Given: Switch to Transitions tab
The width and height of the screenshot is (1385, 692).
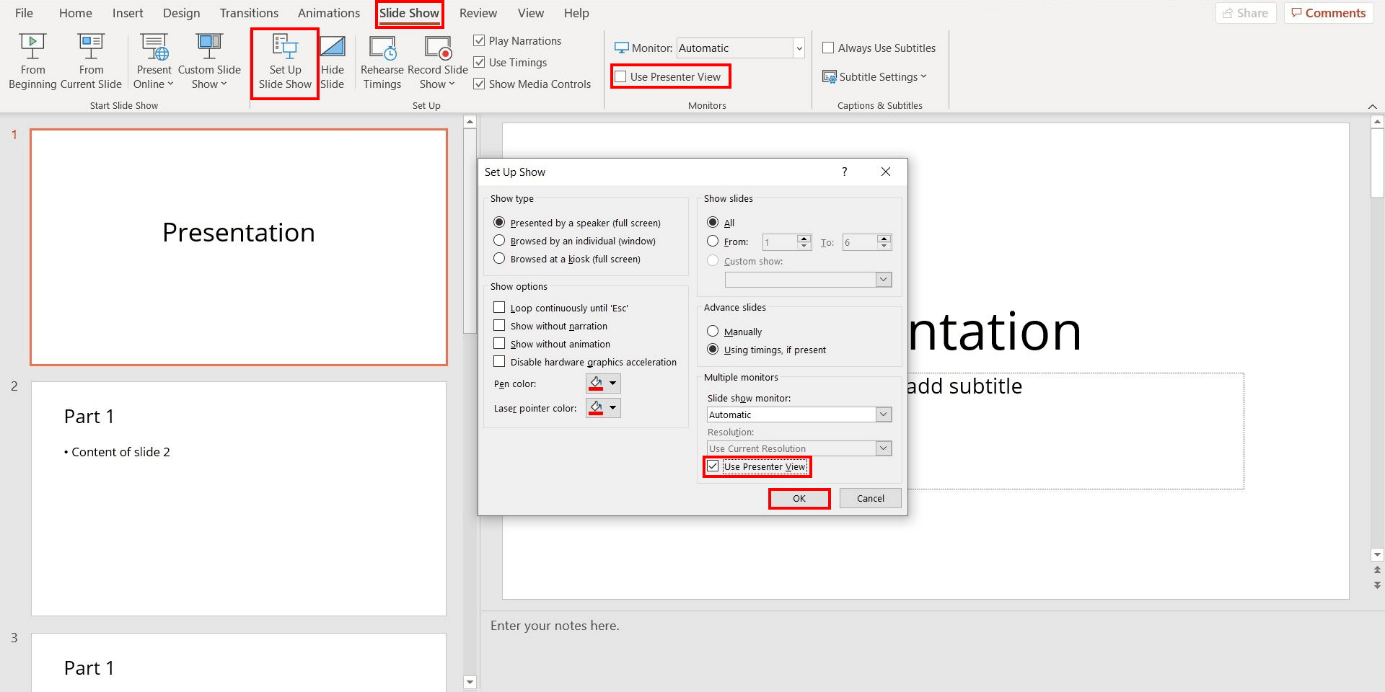Looking at the screenshot, I should (249, 13).
